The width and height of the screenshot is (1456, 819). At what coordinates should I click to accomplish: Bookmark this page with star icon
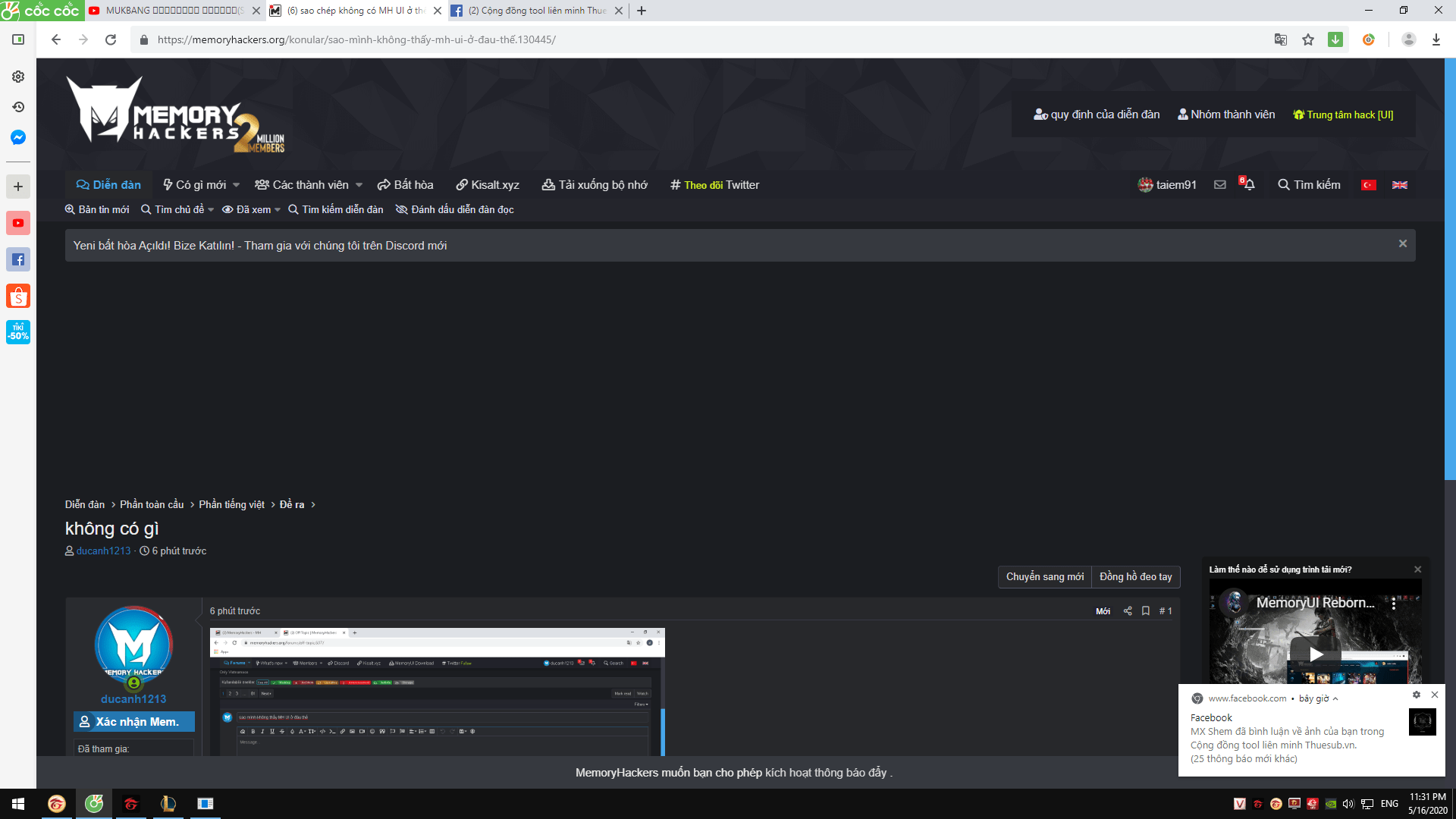pyautogui.click(x=1308, y=39)
